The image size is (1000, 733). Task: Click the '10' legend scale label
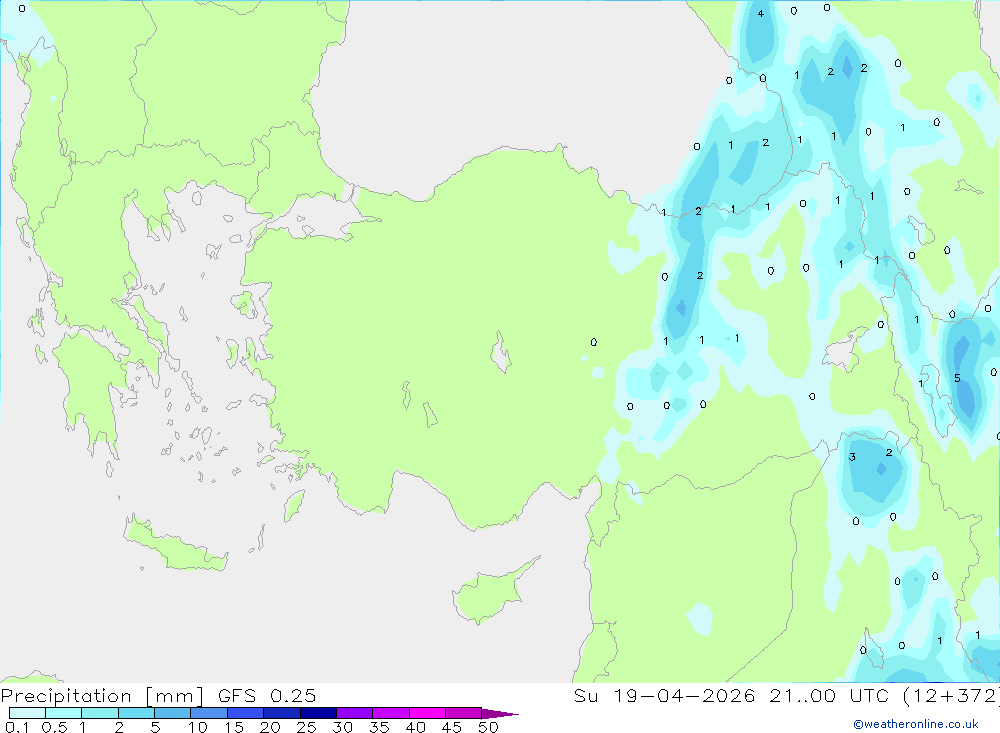click(x=198, y=727)
